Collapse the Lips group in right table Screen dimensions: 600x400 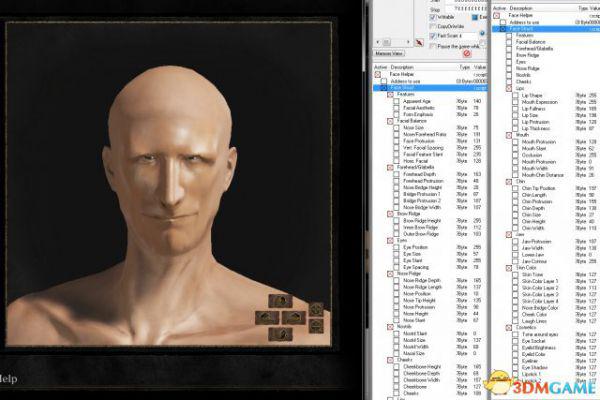(x=509, y=88)
